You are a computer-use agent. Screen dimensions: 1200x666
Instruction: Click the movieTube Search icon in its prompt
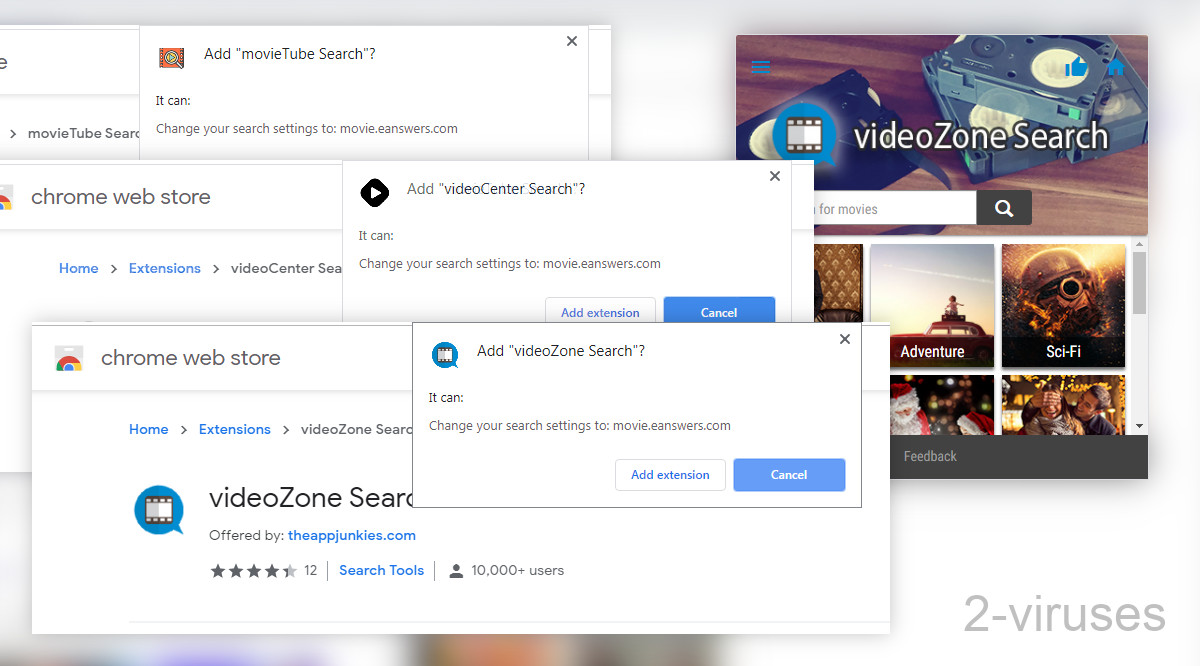pyautogui.click(x=171, y=58)
